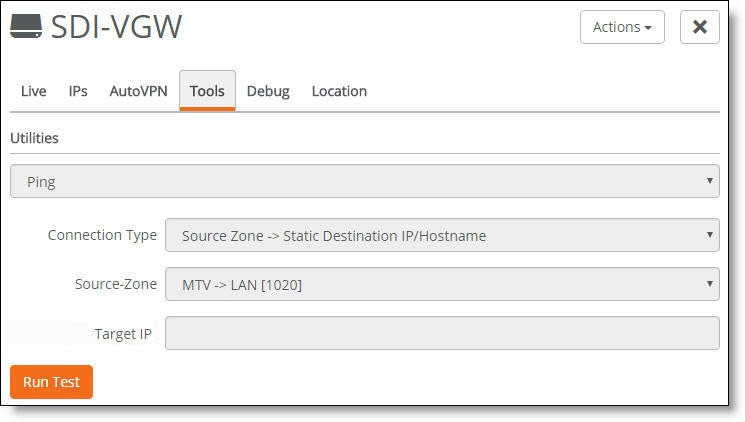This screenshot has height=422, width=745.
Task: Focus the Target IP input field
Action: click(x=442, y=333)
